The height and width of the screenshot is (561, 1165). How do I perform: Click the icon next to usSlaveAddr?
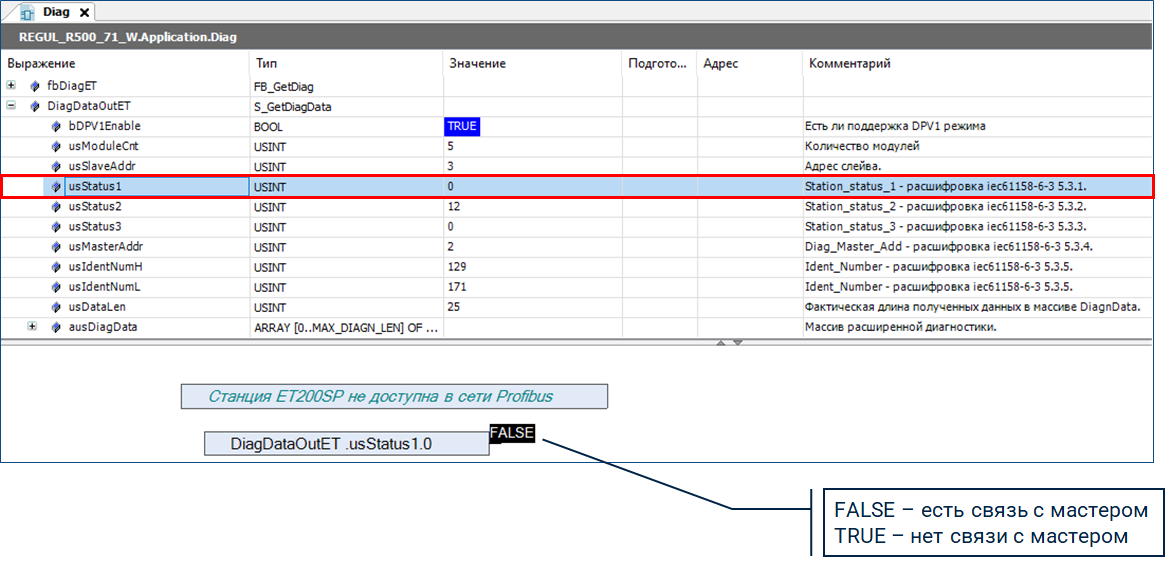click(x=57, y=166)
